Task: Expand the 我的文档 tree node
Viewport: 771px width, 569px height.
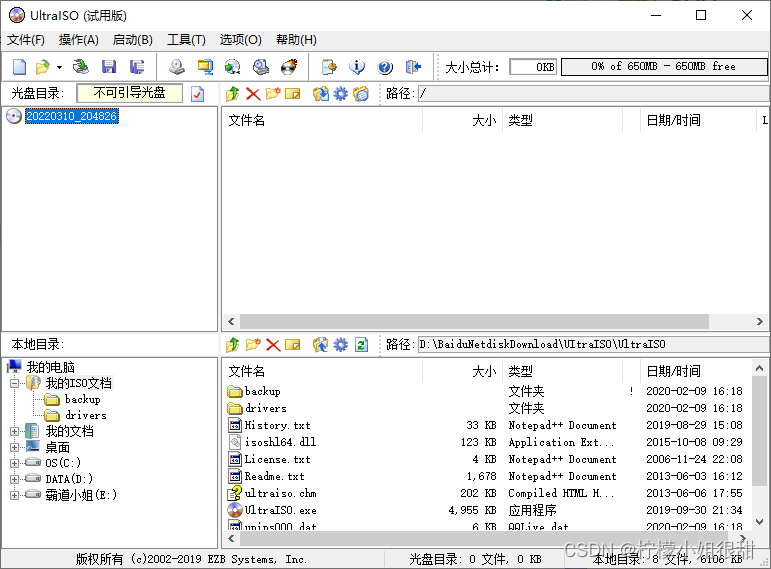Action: tap(15, 431)
